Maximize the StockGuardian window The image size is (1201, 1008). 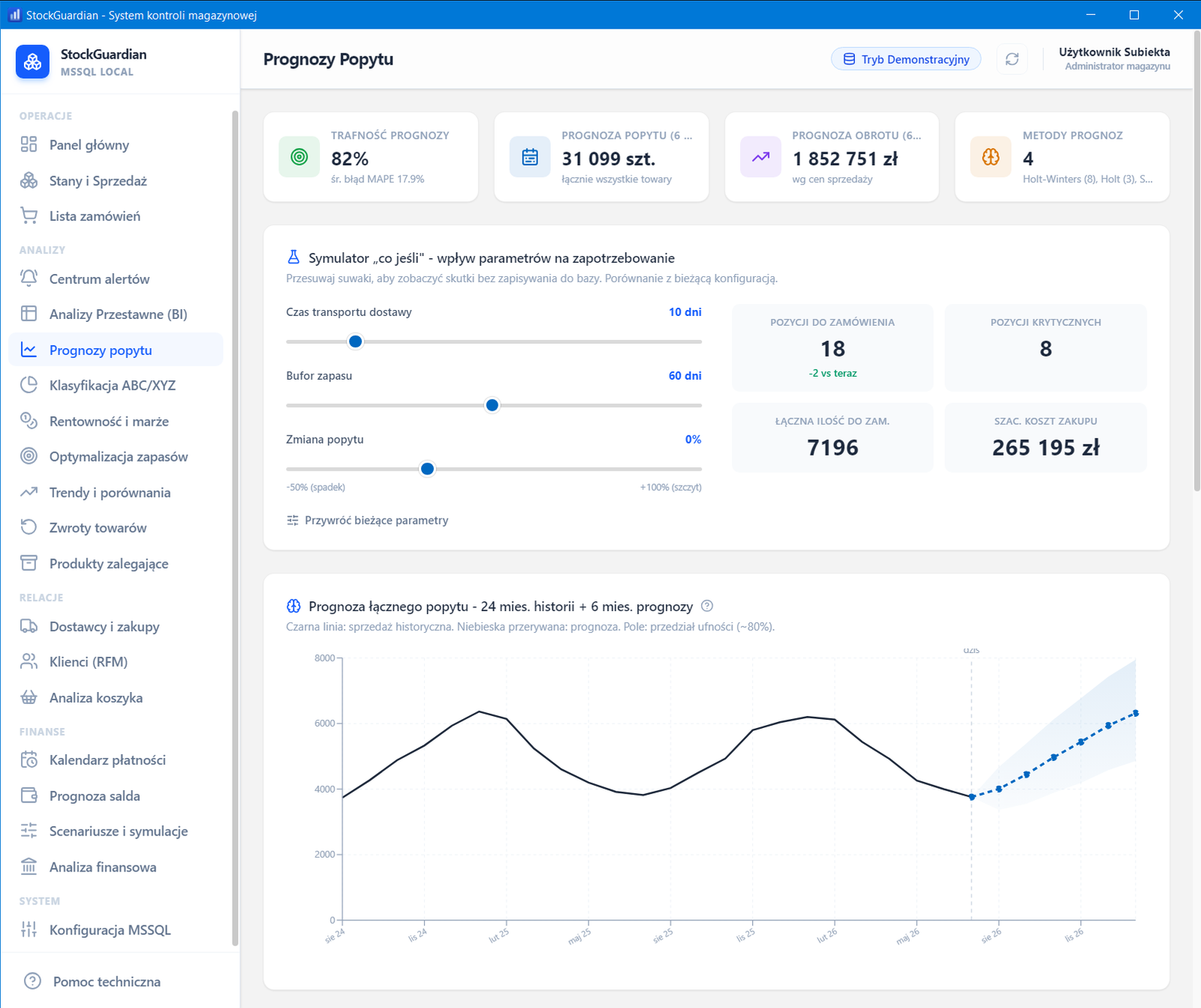[1134, 15]
